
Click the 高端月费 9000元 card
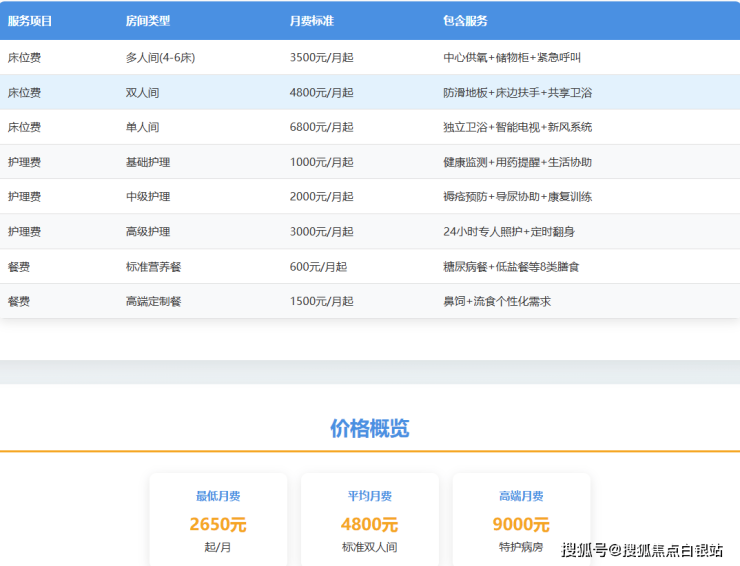[521, 520]
